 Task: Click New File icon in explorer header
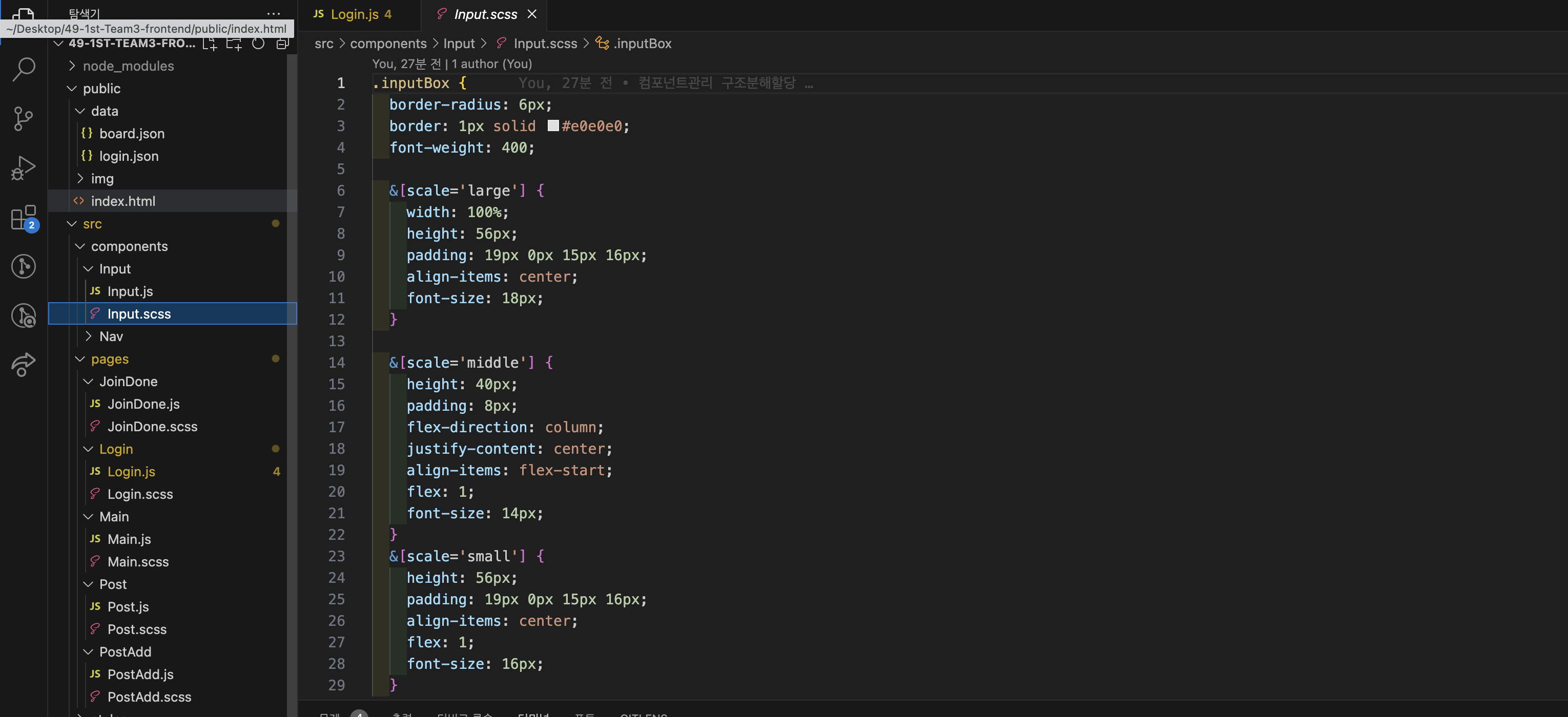pos(210,43)
